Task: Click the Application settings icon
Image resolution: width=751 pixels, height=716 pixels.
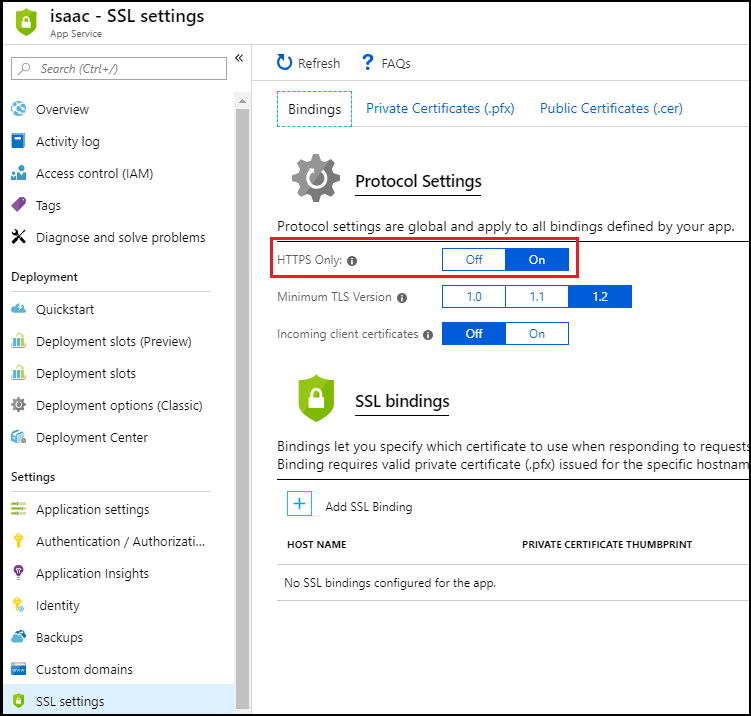Action: [18, 509]
